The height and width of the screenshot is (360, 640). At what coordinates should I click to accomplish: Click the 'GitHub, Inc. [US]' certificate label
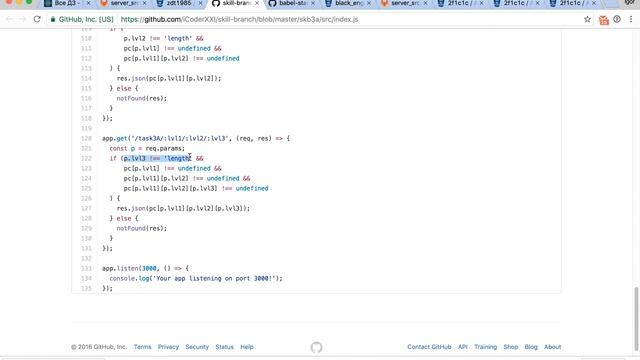[86, 19]
